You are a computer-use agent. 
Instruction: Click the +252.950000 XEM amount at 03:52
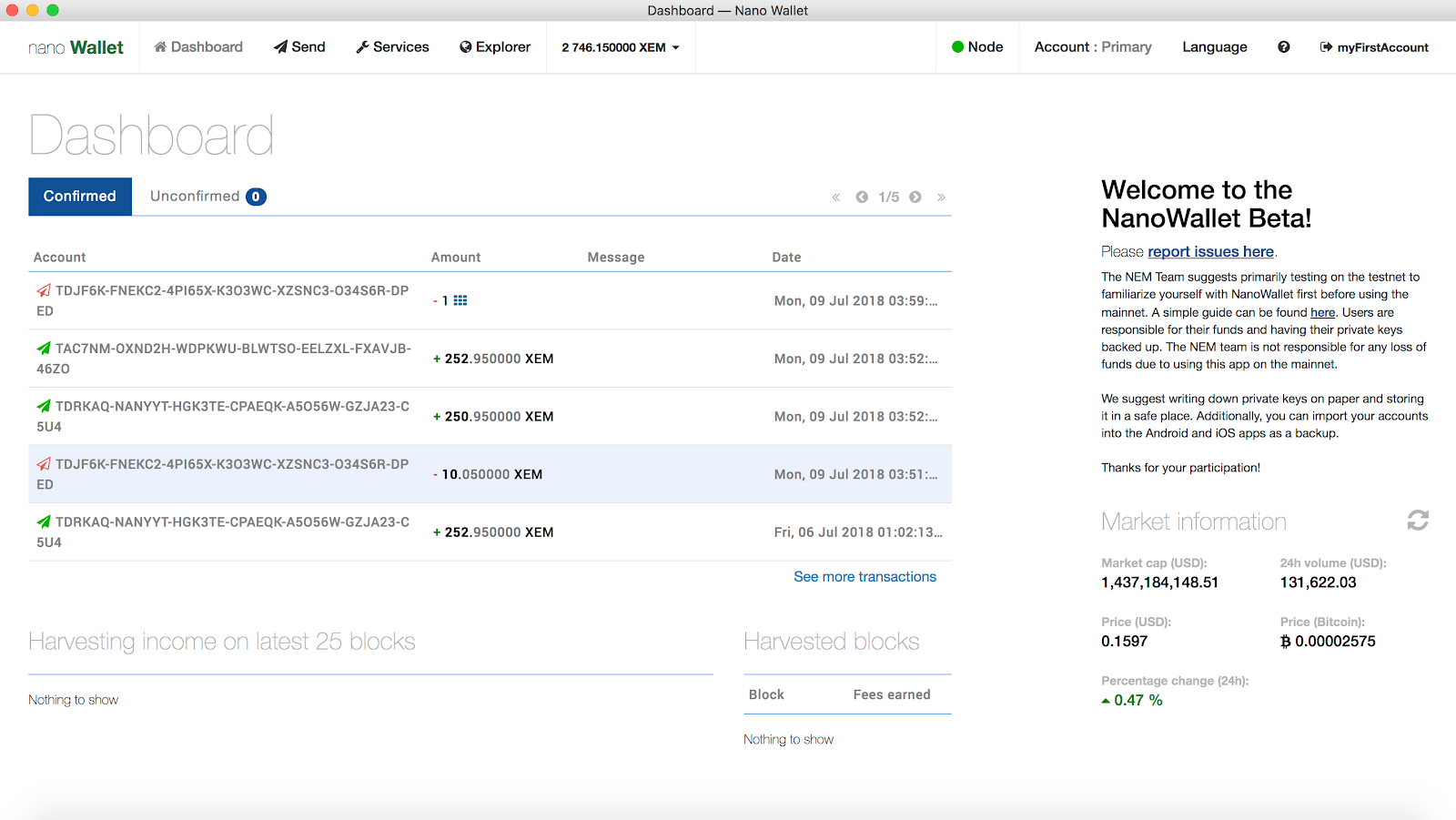493,359
